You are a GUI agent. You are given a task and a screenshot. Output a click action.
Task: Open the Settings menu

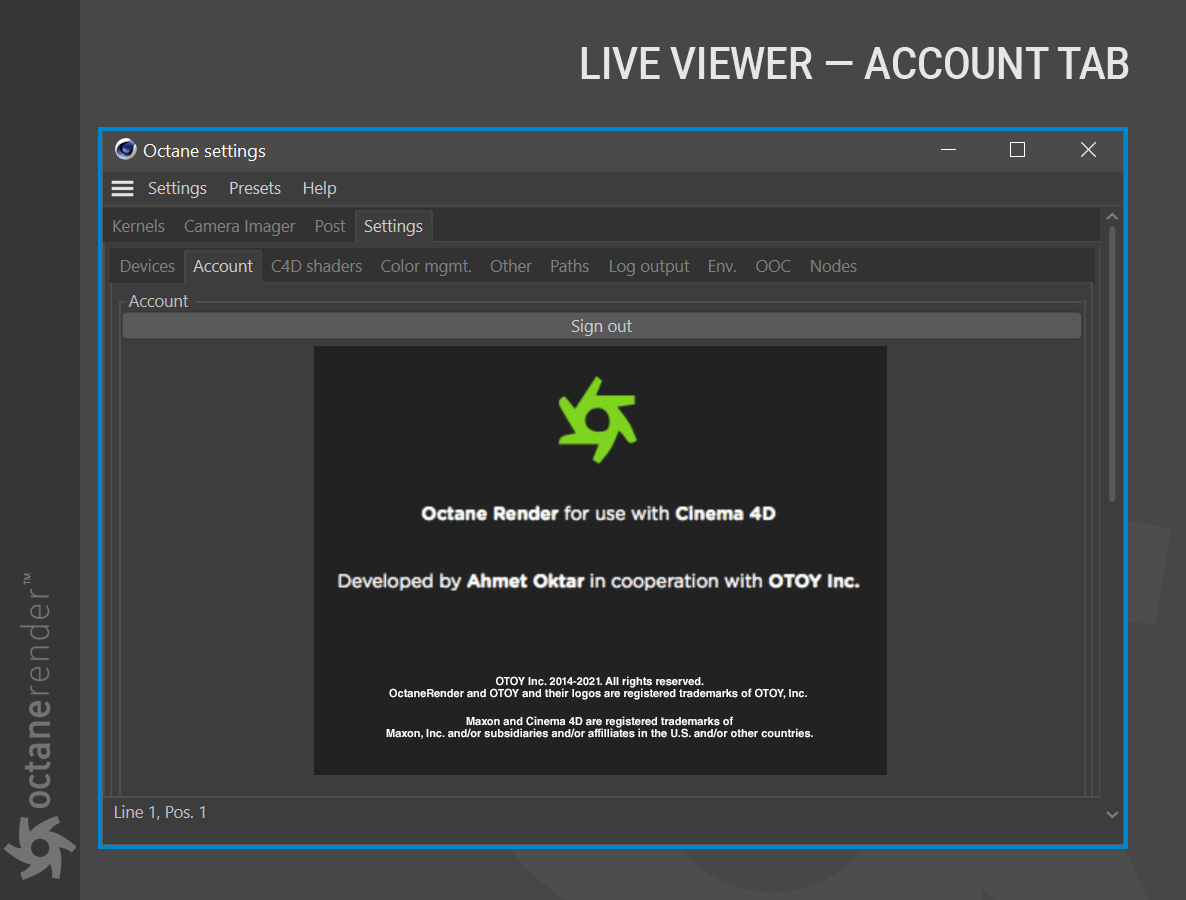pos(177,188)
